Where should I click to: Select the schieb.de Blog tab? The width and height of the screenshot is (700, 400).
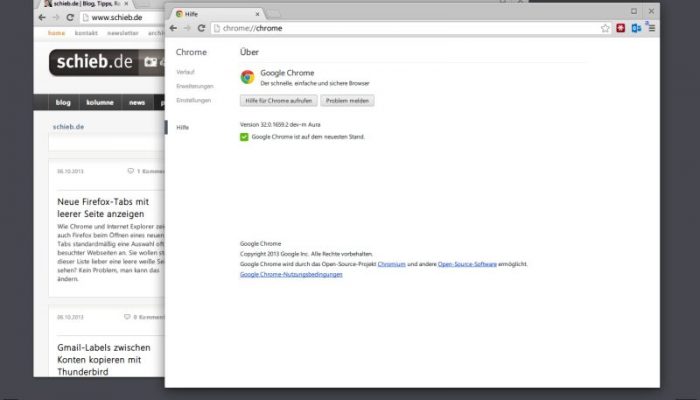(x=85, y=4)
